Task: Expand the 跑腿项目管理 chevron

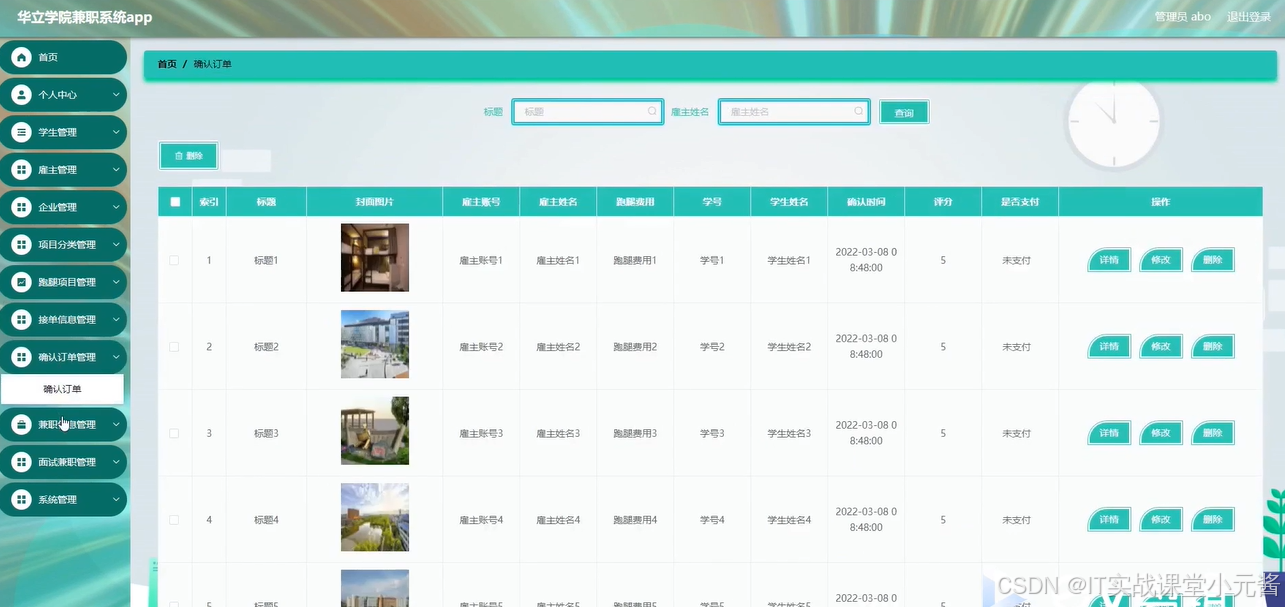Action: [116, 282]
